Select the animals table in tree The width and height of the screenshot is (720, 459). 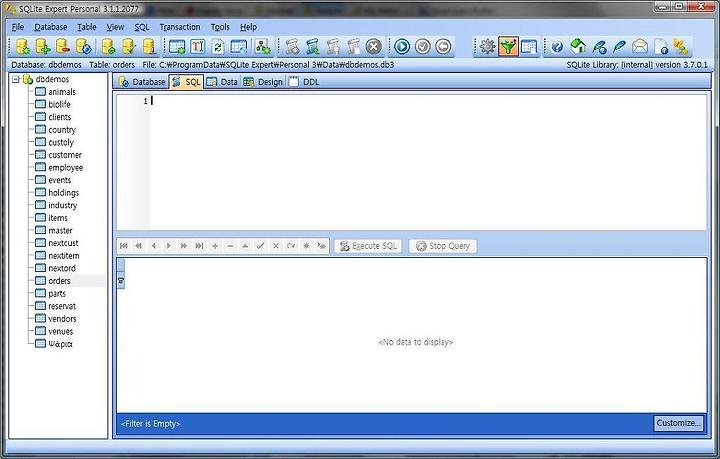pos(62,92)
